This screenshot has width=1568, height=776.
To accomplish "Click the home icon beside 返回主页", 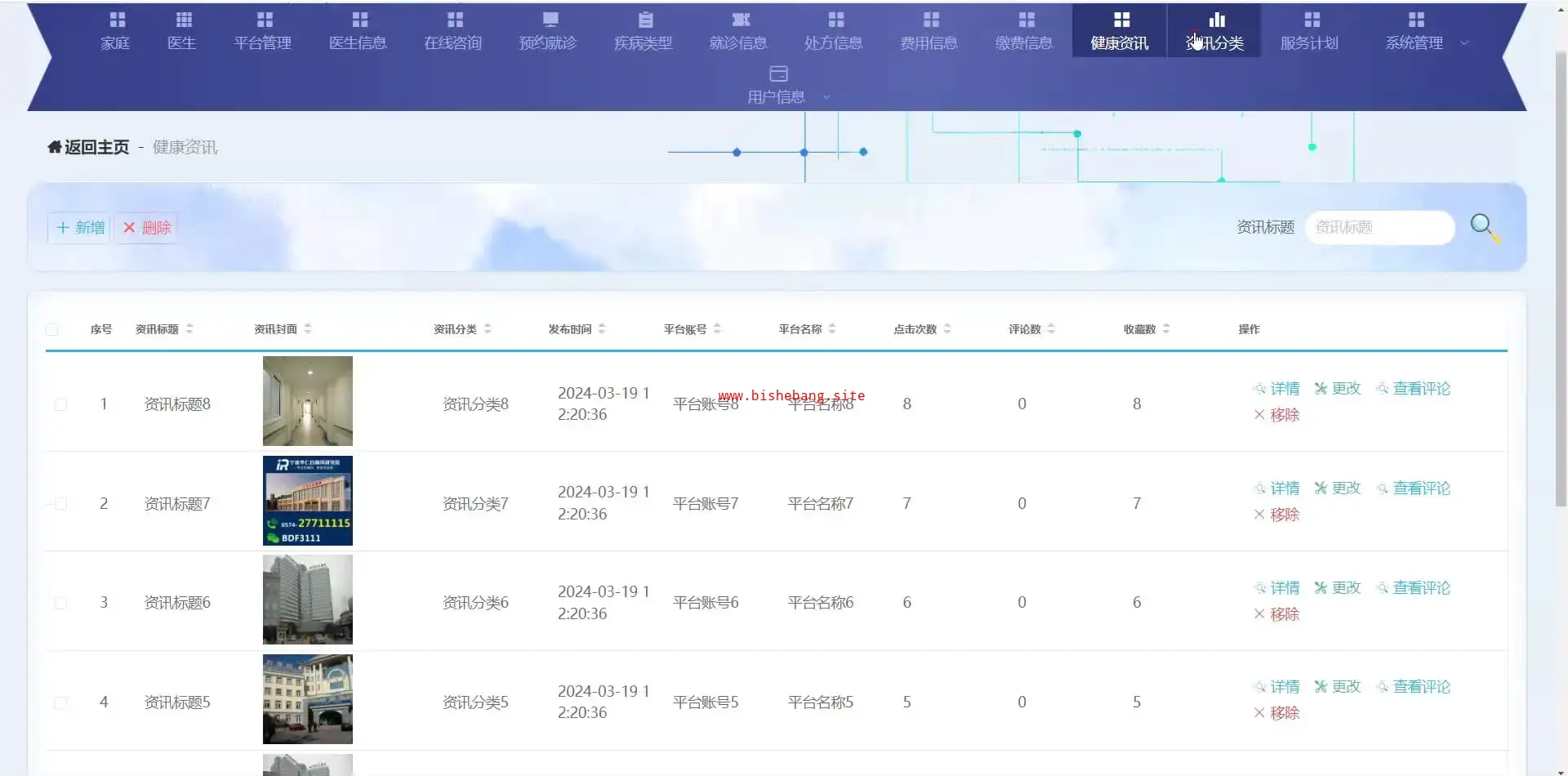I will 54,147.
